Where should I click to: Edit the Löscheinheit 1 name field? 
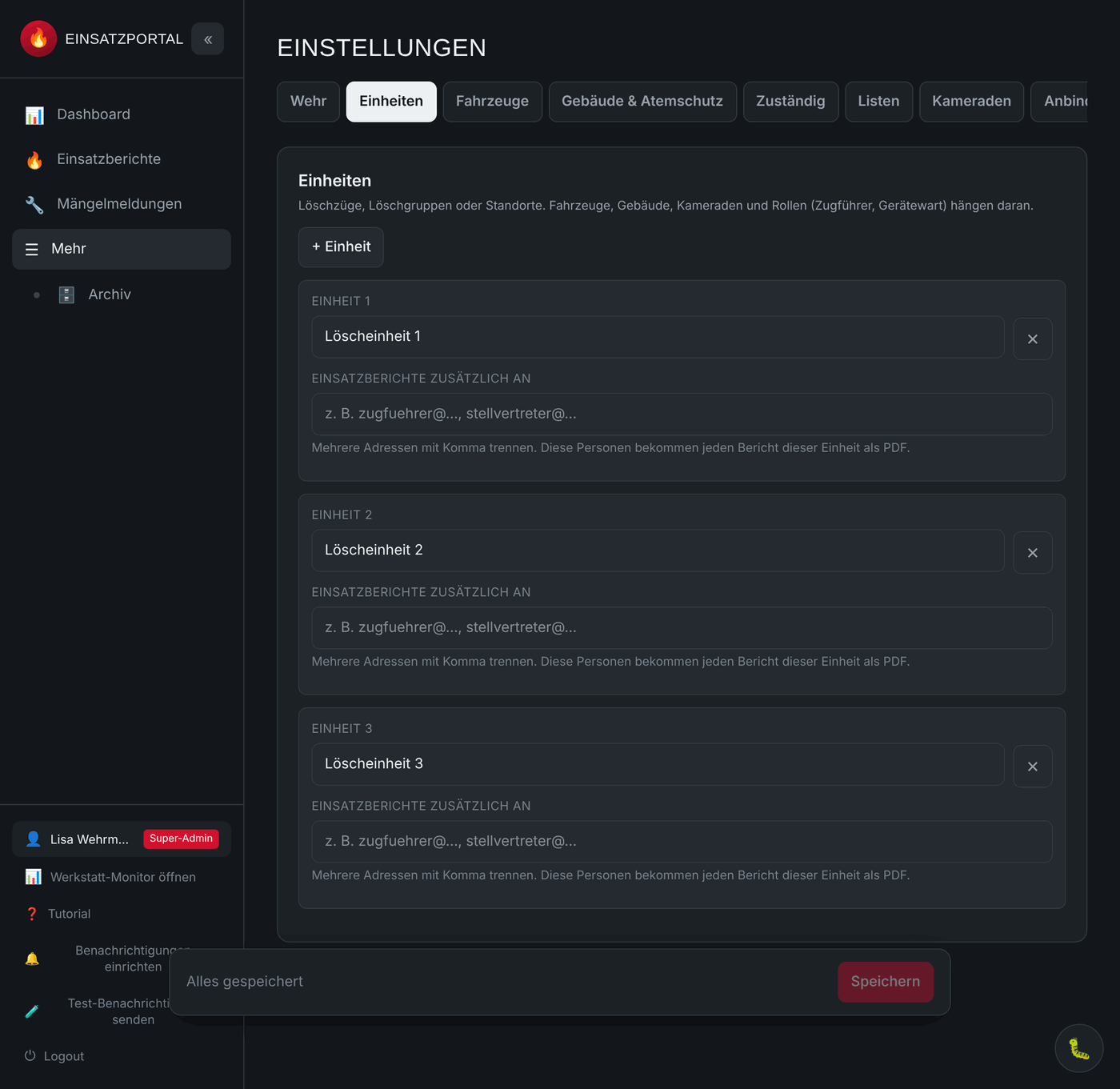(658, 337)
